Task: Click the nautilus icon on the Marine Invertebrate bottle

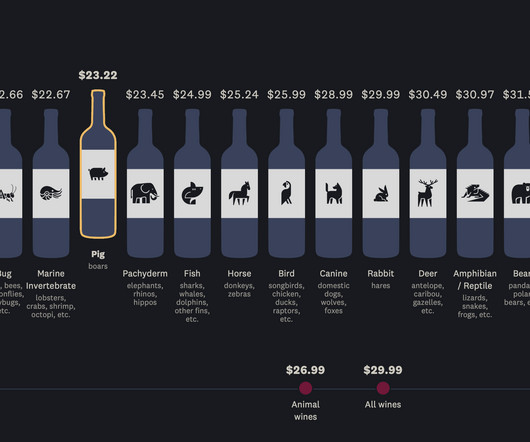Action: 51,193
